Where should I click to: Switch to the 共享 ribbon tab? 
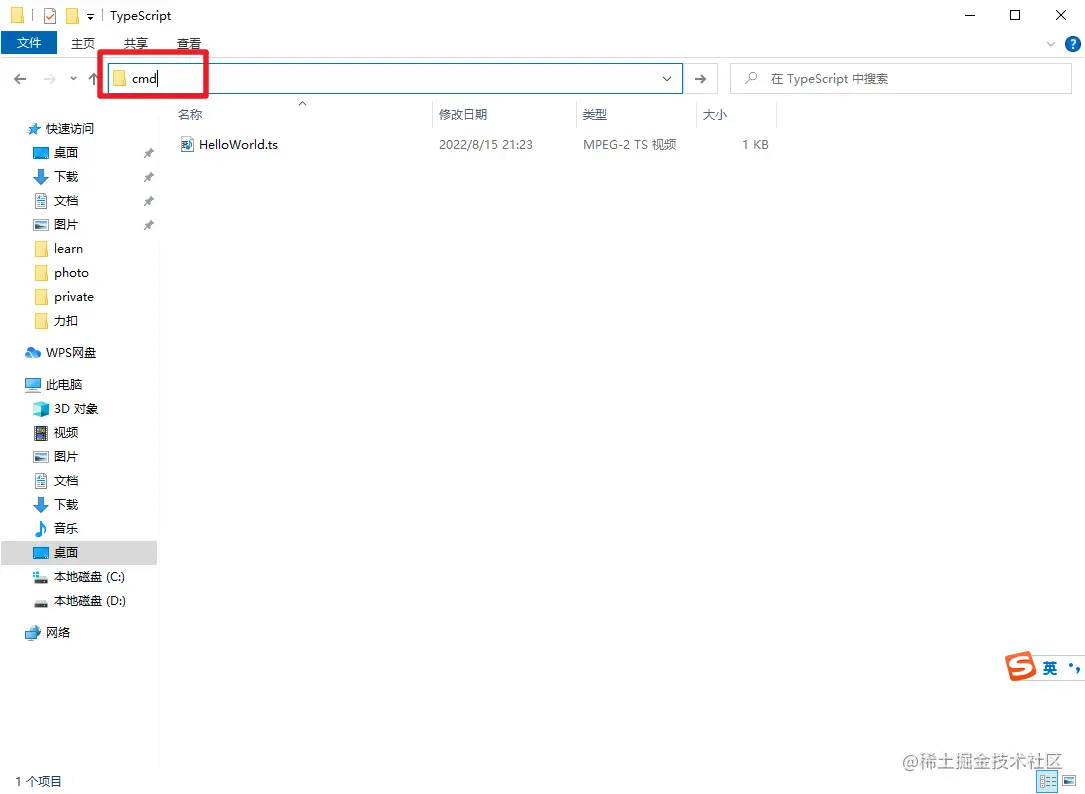click(x=136, y=43)
